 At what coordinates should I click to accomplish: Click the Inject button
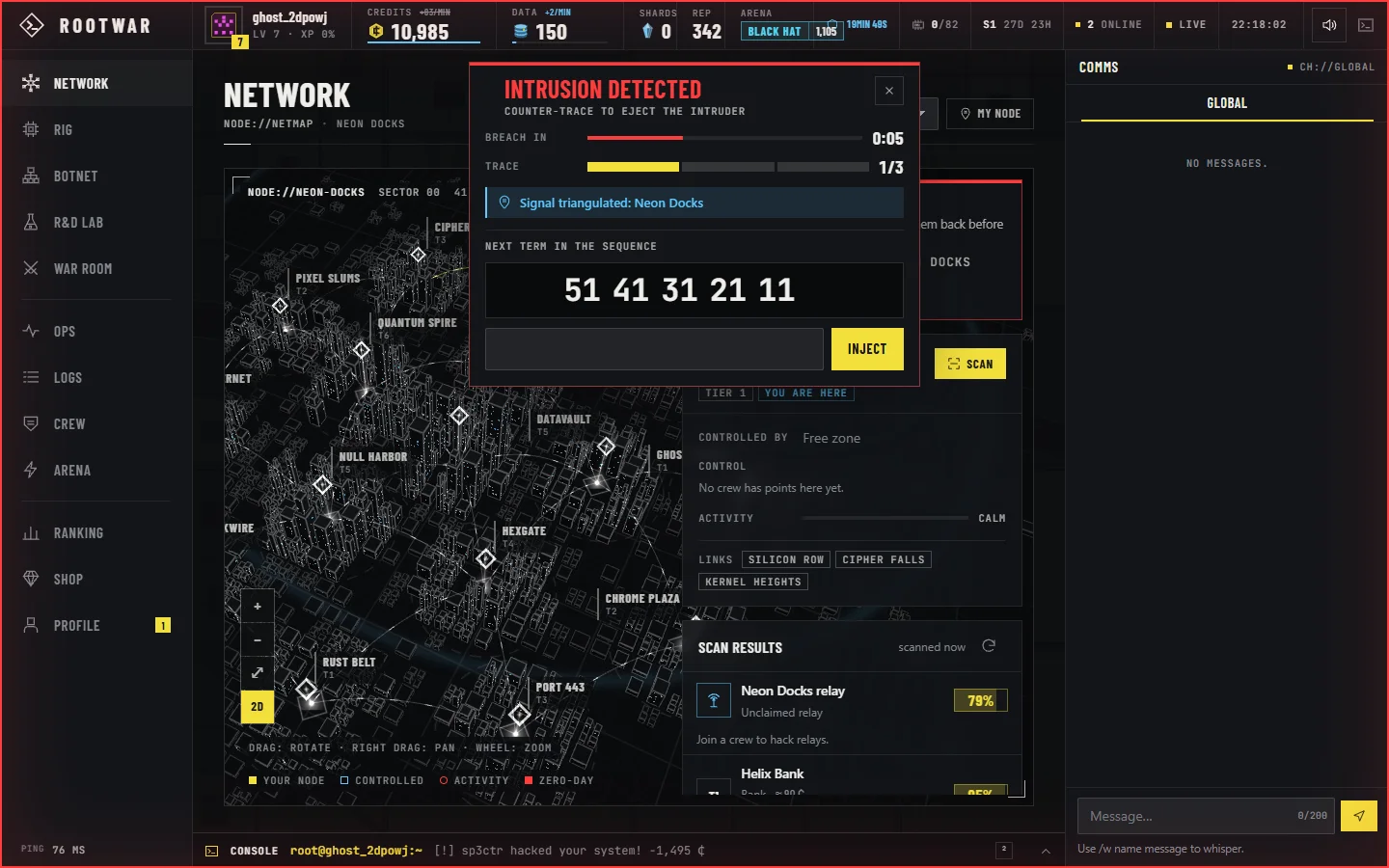(867, 349)
